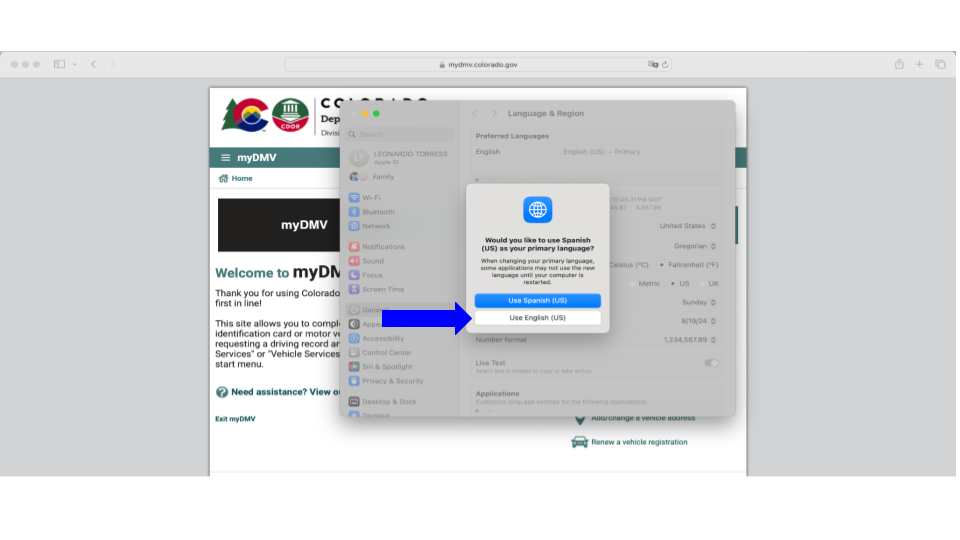Open the Gregorian calendar dropdown

tap(695, 246)
